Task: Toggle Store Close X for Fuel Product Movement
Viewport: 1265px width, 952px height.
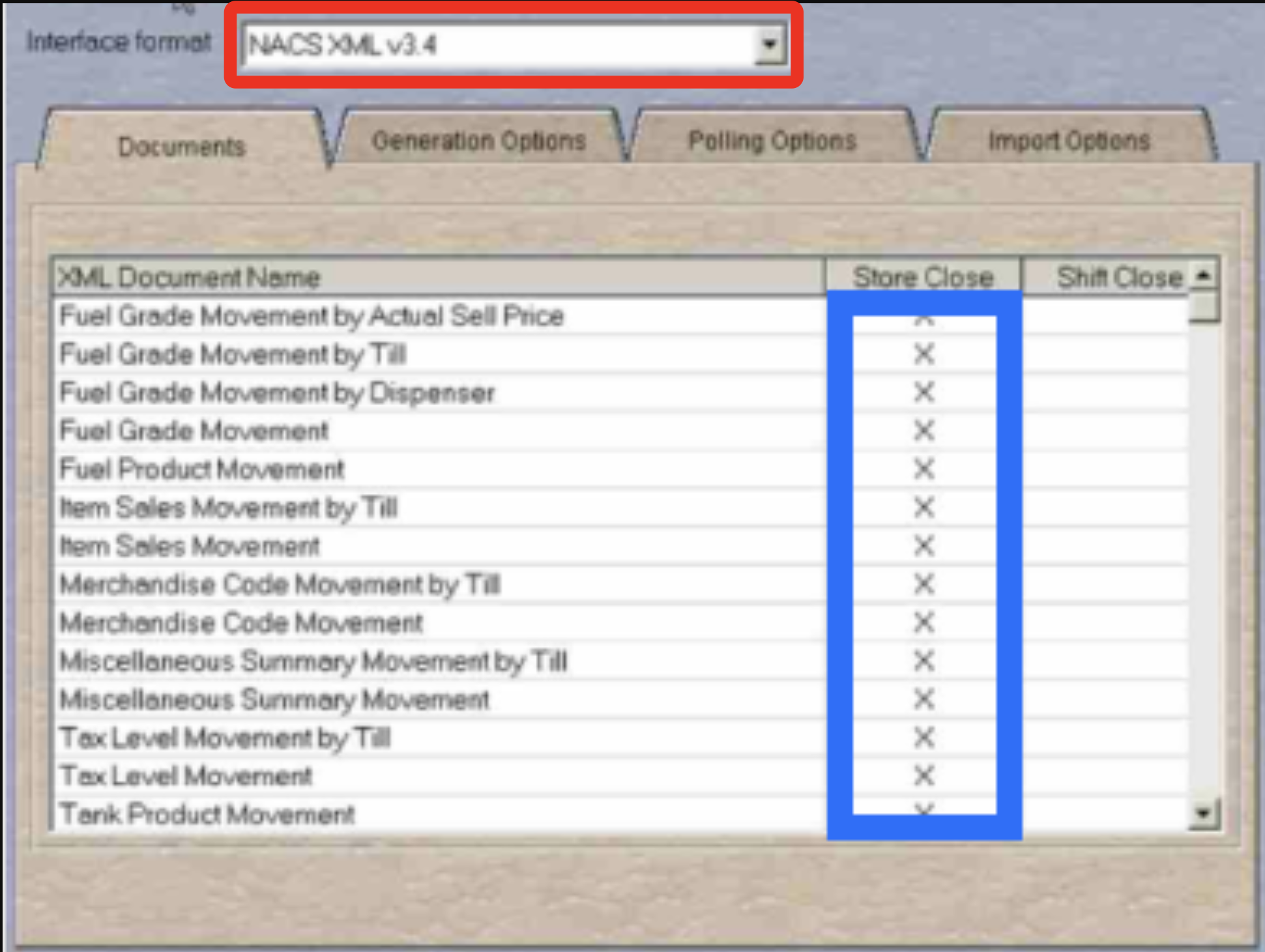Action: coord(923,469)
